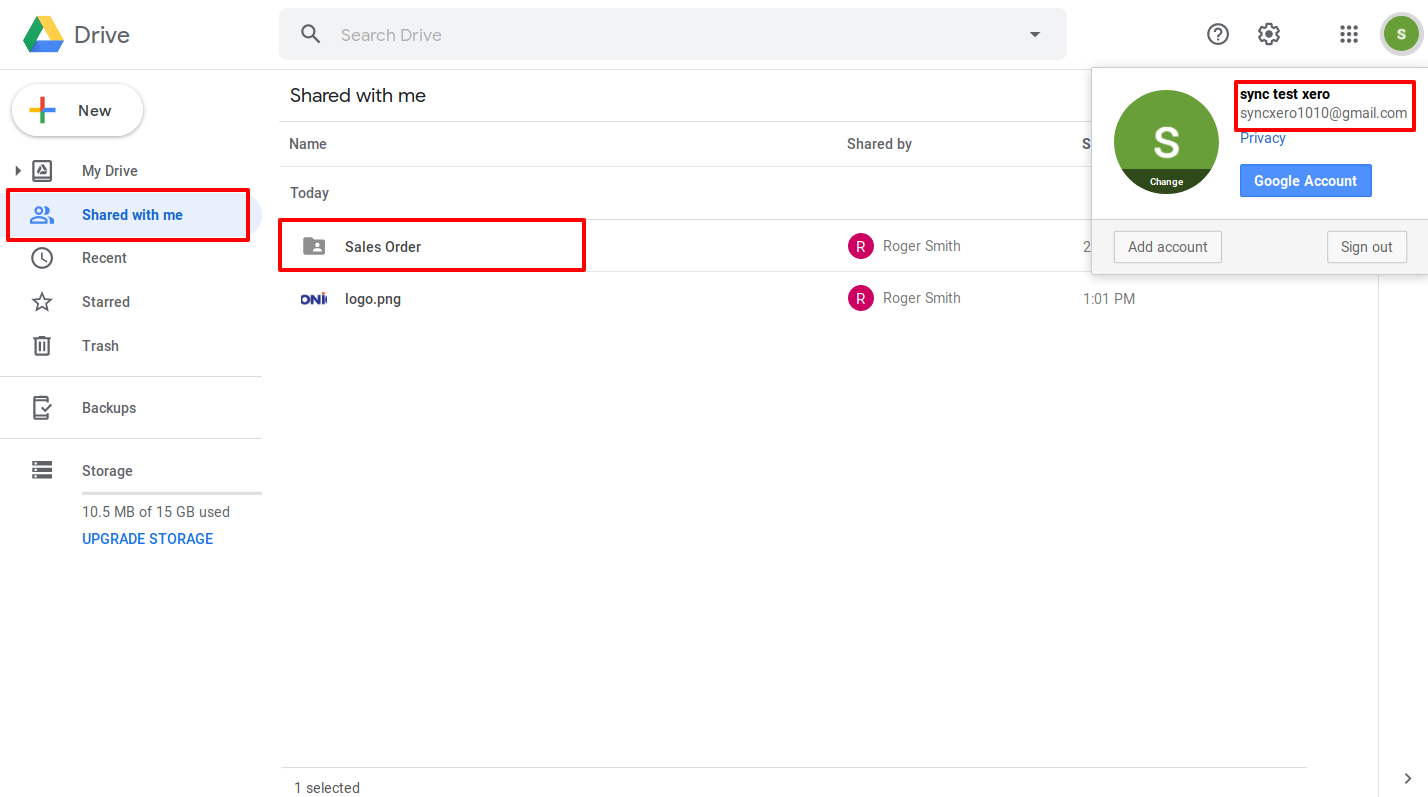Click the account avatar in top bar
Viewport: 1428px width, 797px height.
(1400, 35)
